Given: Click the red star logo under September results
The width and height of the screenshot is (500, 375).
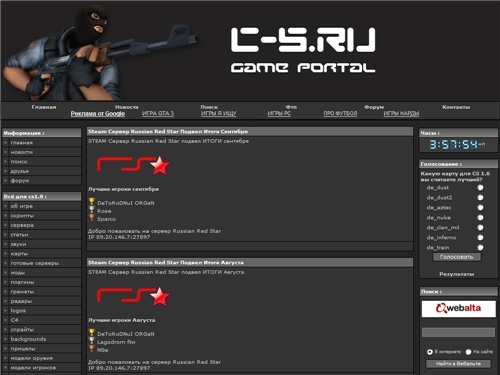Looking at the screenshot, I should (133, 165).
